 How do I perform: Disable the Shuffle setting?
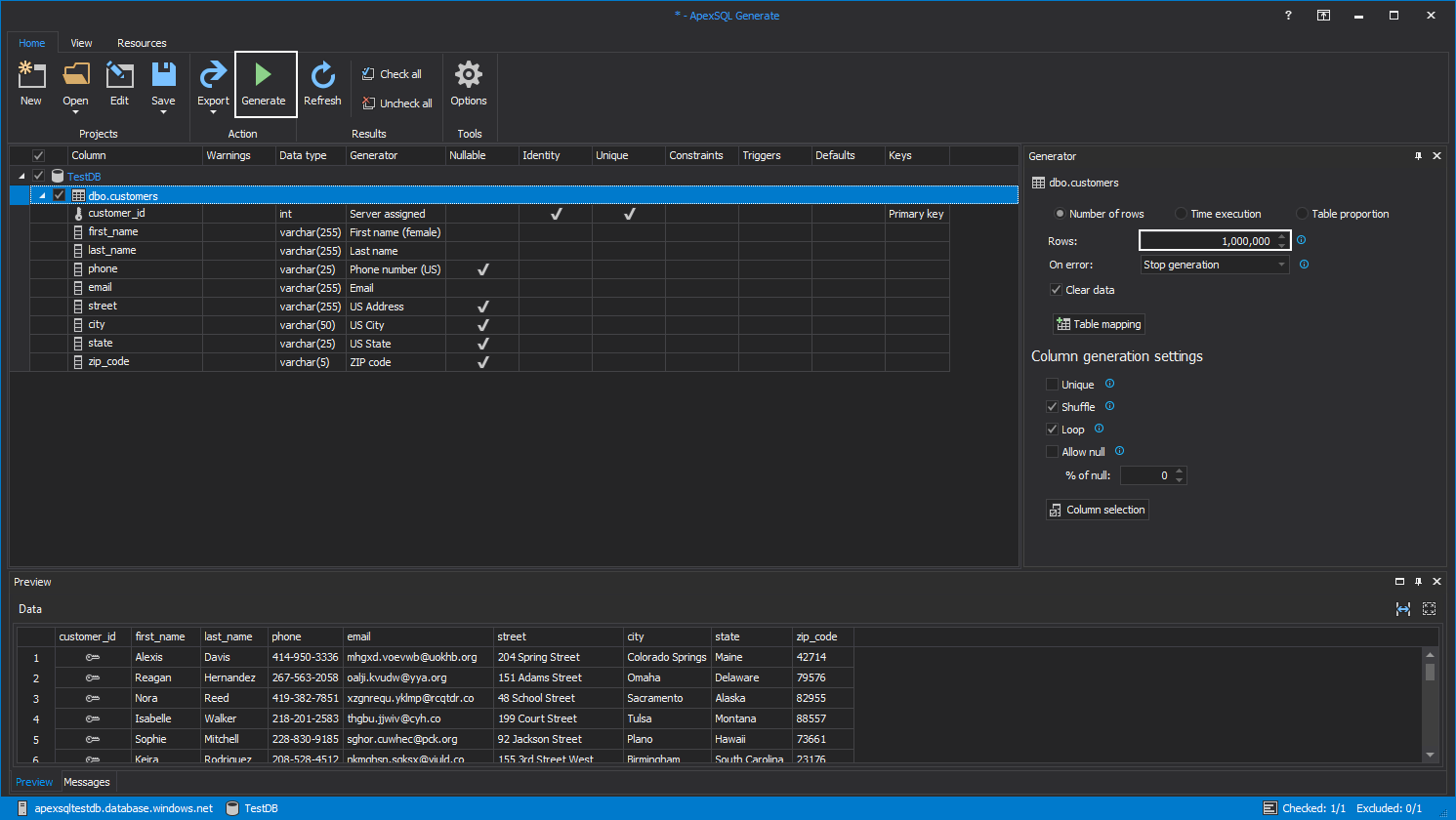coord(1053,406)
